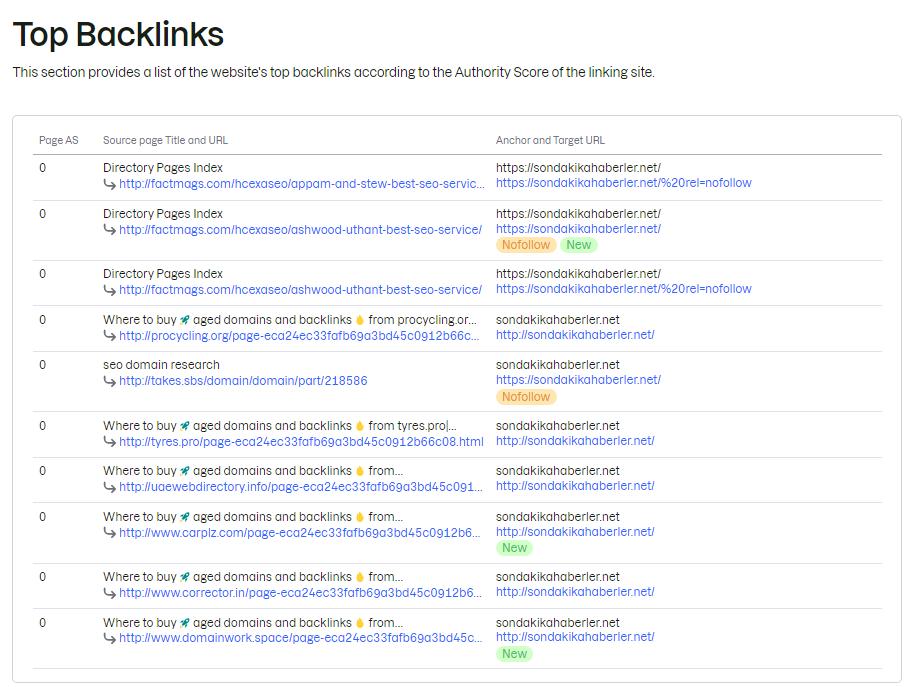
Task: Click the Page AS column header
Action: 58,140
